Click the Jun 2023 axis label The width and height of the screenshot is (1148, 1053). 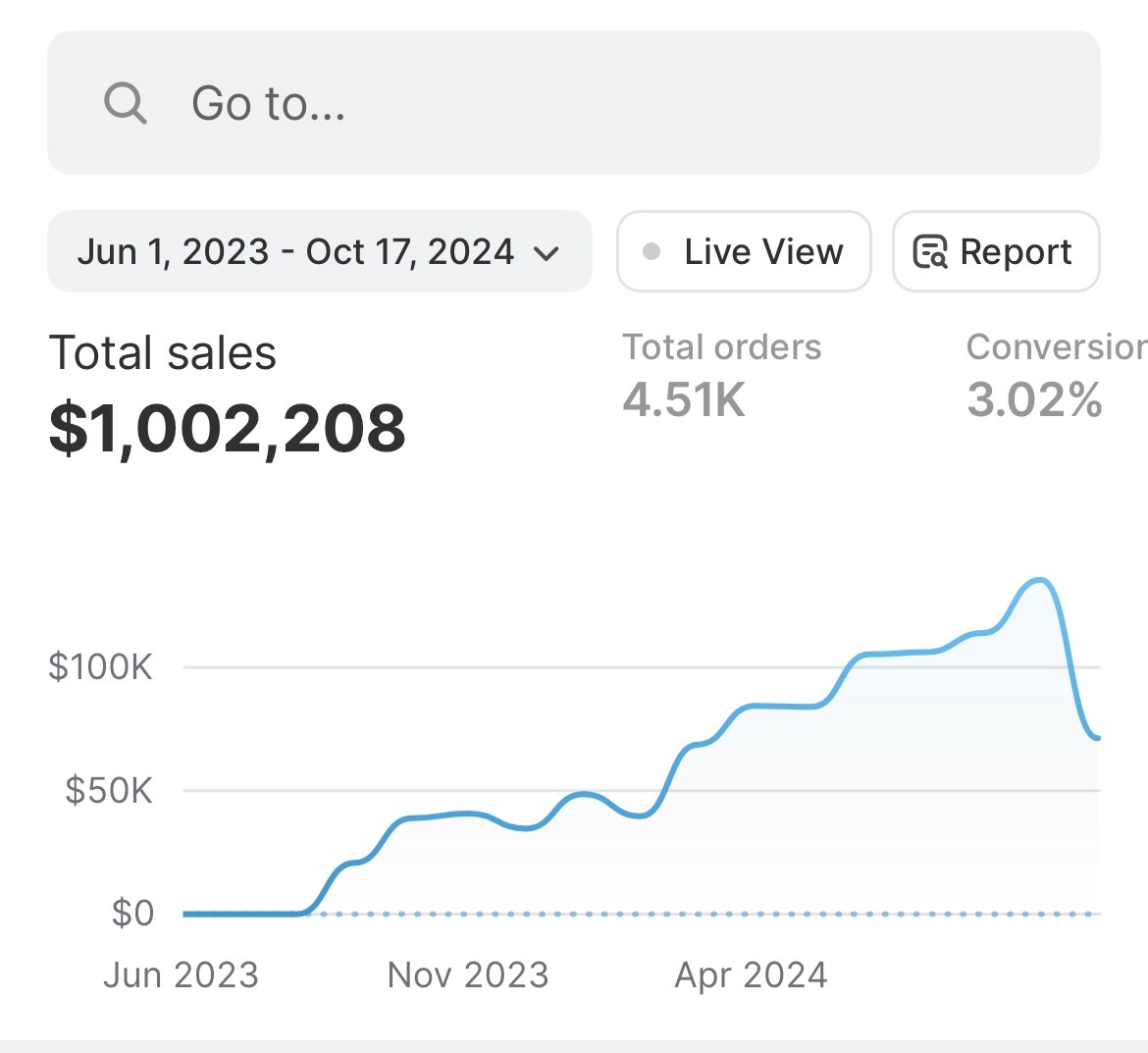point(181,975)
